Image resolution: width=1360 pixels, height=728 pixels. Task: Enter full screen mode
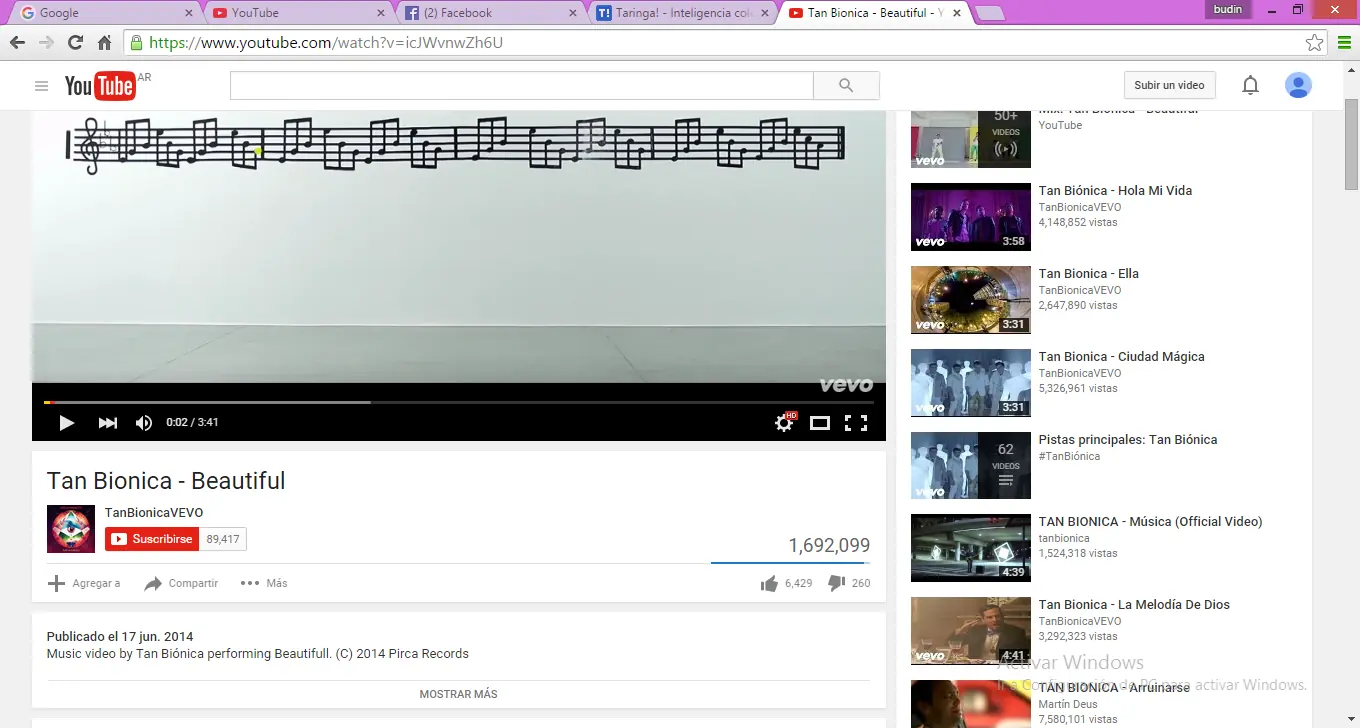(856, 423)
